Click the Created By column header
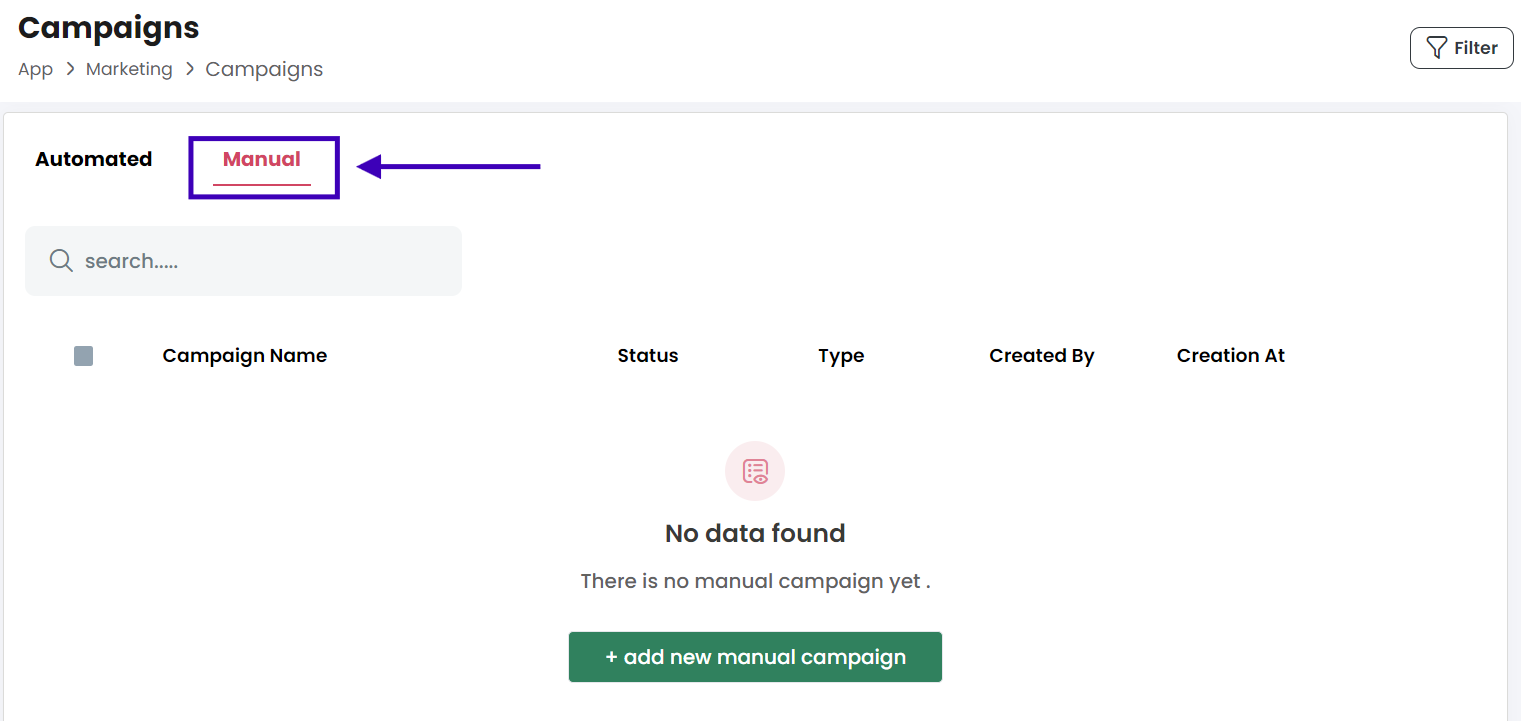 [1042, 356]
